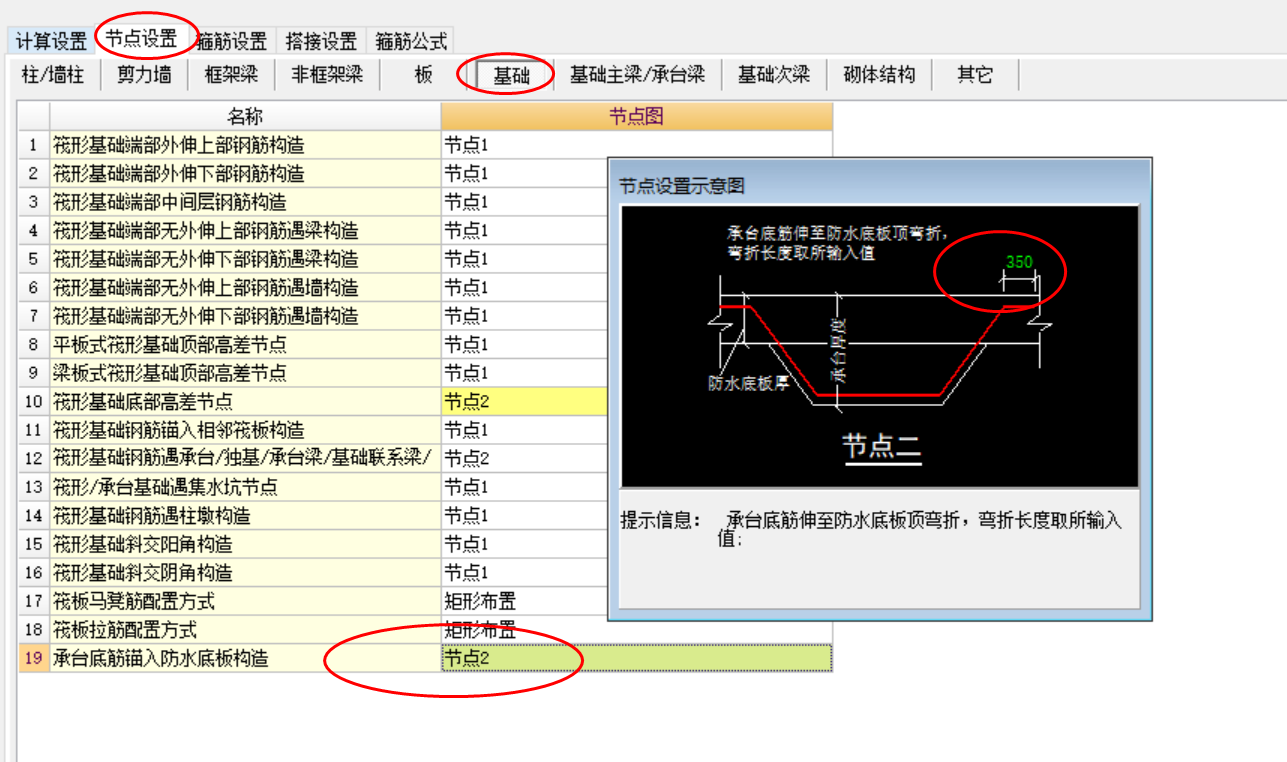Select row 筏形基础斜交阴角构造
The height and width of the screenshot is (762, 1287).
point(245,572)
